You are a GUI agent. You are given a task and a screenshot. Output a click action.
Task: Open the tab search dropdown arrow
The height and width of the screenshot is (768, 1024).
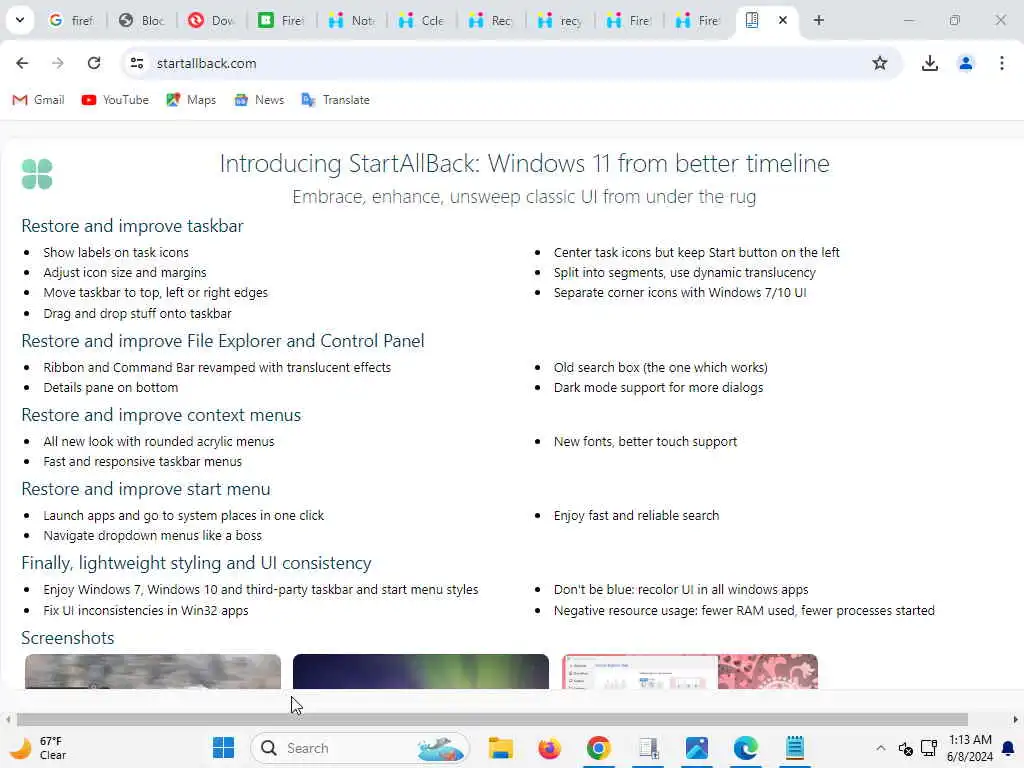[x=20, y=20]
